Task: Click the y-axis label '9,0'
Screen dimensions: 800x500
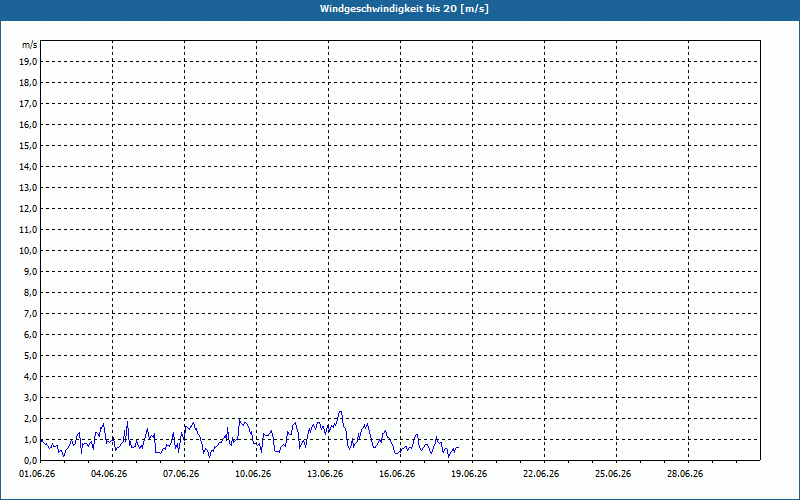Action: pos(31,271)
